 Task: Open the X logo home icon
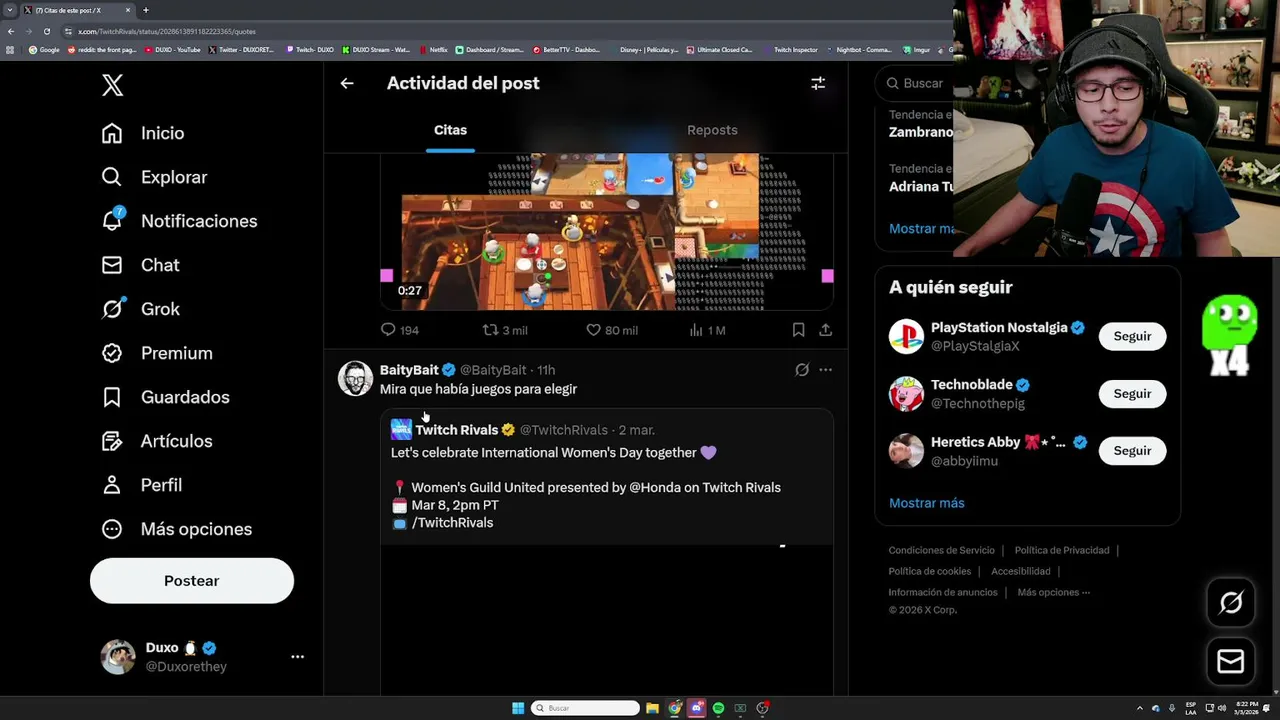click(x=113, y=85)
